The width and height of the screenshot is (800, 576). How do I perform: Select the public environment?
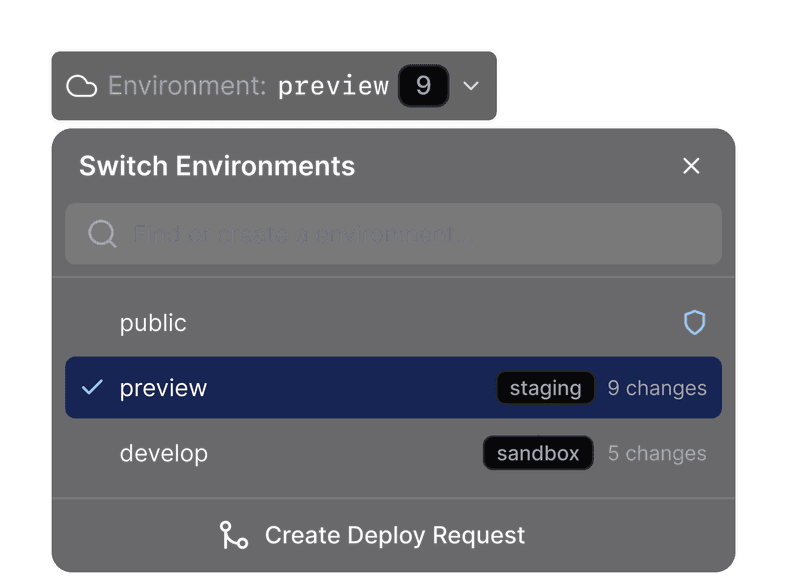(153, 323)
